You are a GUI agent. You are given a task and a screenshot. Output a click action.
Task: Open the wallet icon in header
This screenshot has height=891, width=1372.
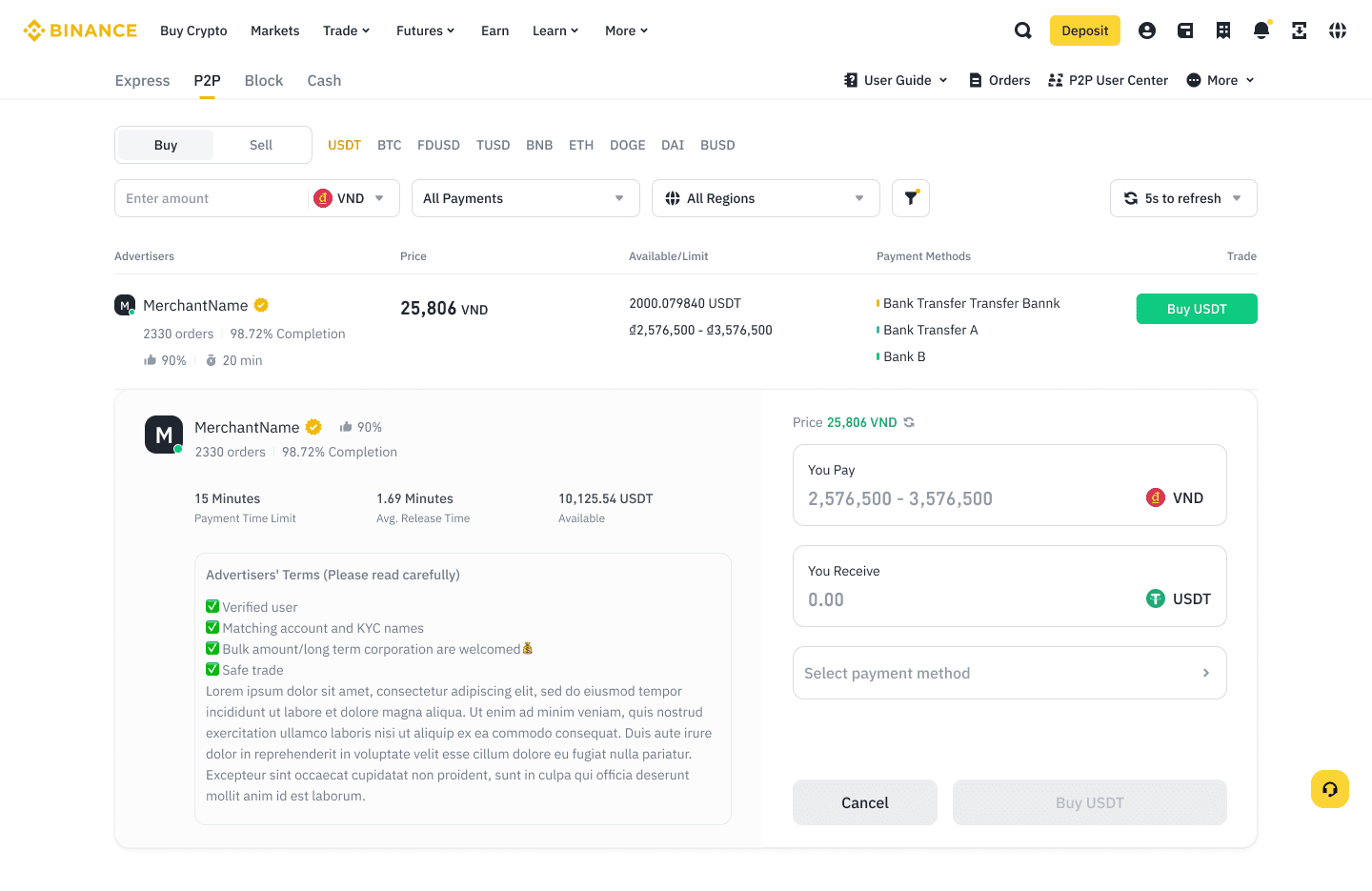(x=1185, y=30)
